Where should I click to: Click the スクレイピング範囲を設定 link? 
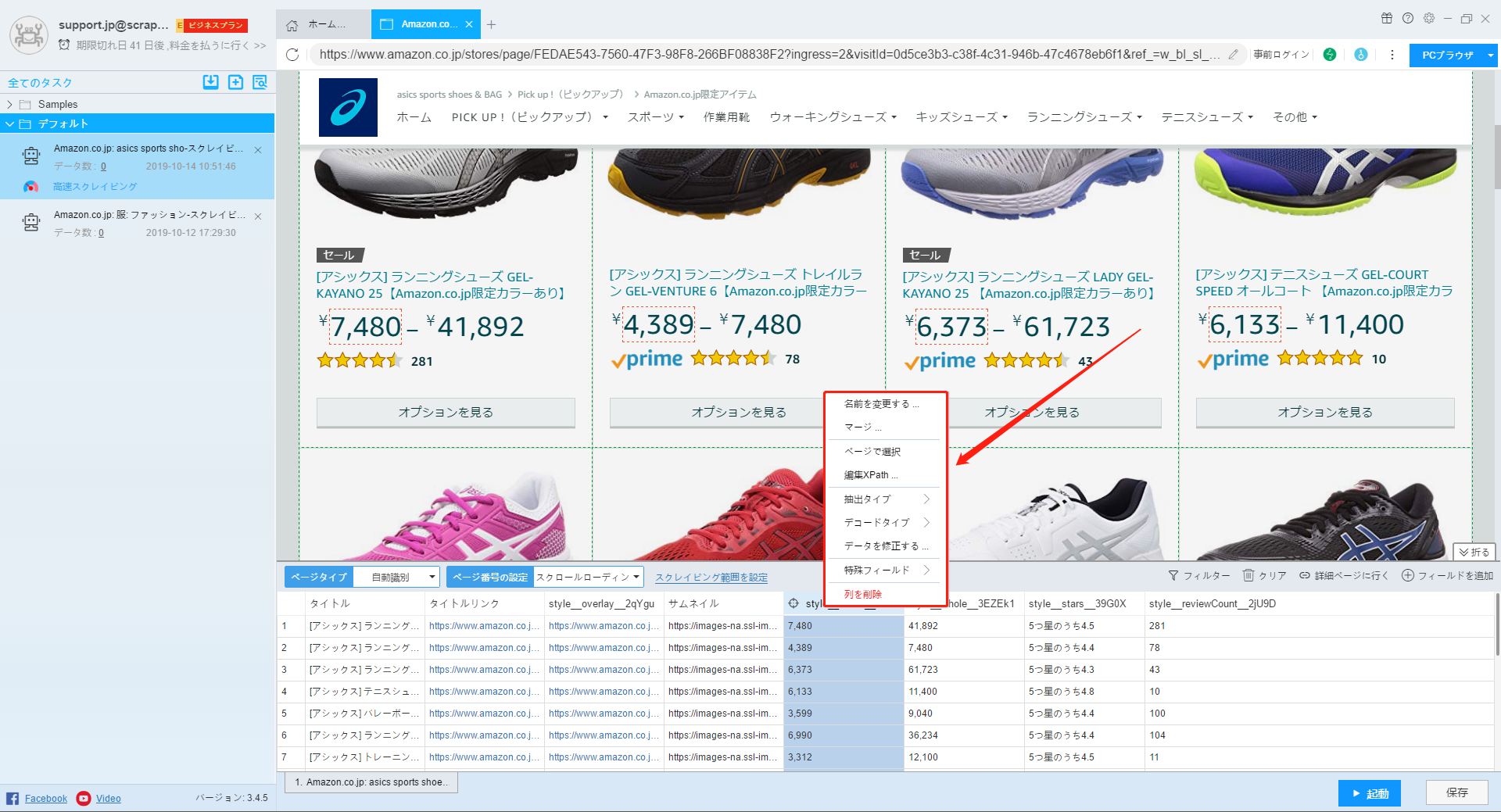[x=711, y=578]
